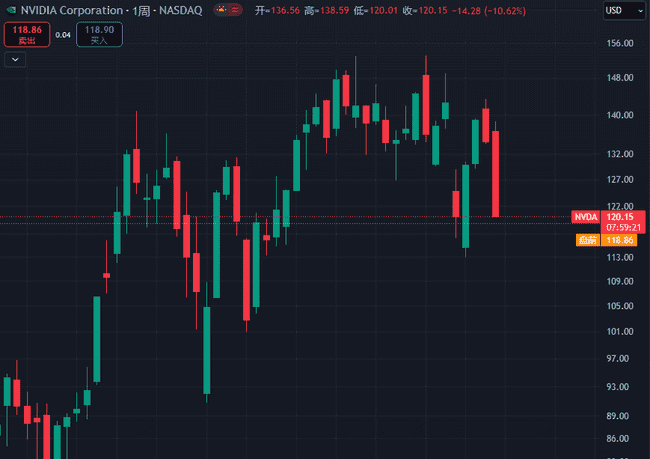Open the USD currency dropdown
Viewport: 650px width, 459px height.
(624, 10)
